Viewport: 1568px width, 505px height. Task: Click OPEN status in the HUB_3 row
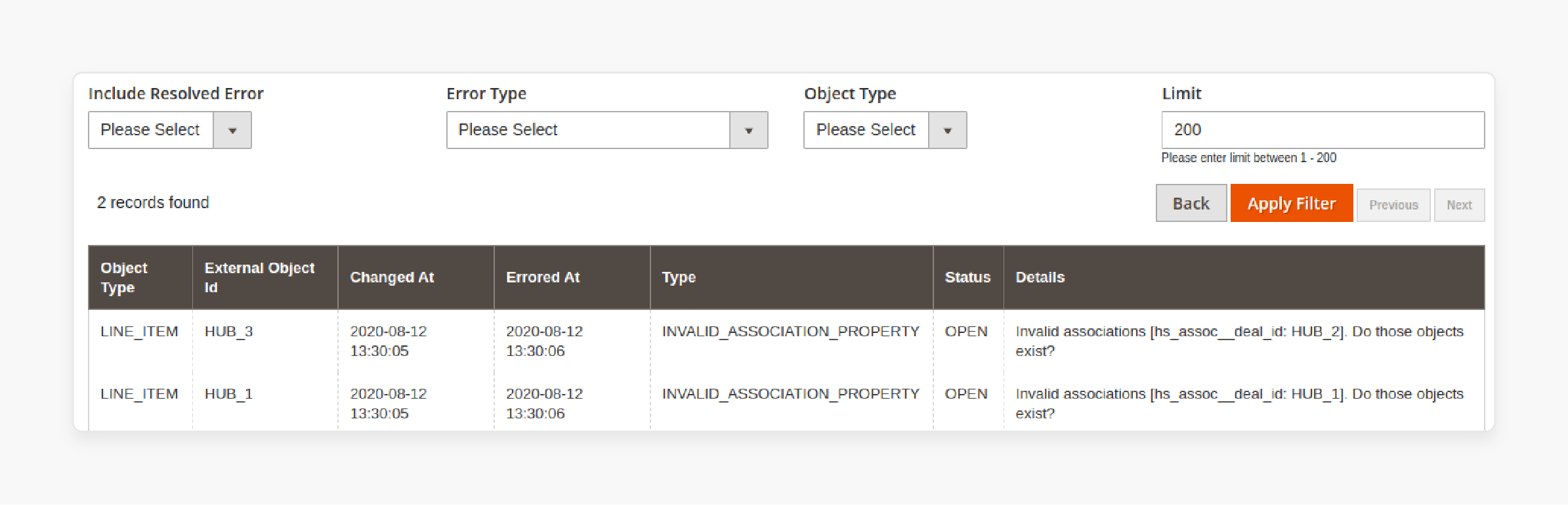966,332
